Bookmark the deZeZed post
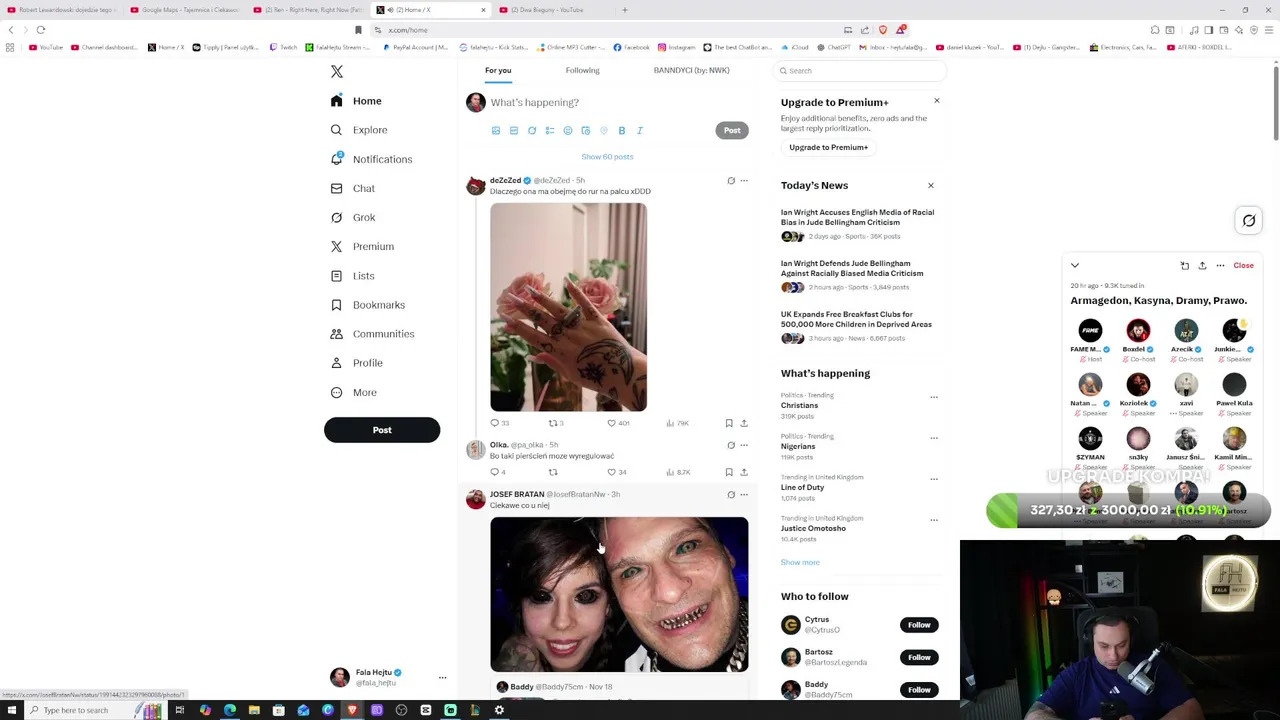The width and height of the screenshot is (1280, 720). coord(729,423)
